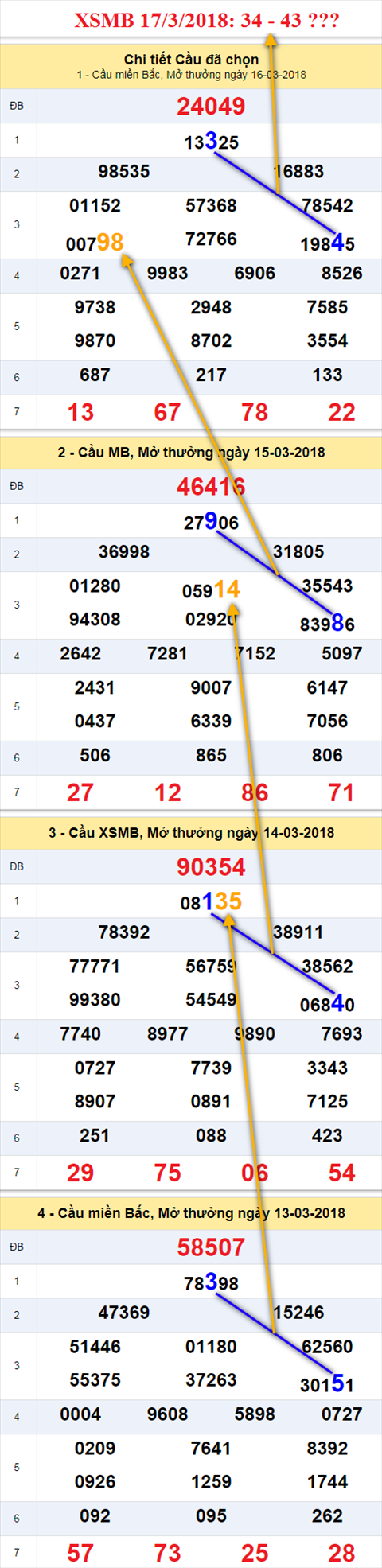Select fourth prize number 0004
This screenshot has width=382, height=1568.
pos(80,1414)
